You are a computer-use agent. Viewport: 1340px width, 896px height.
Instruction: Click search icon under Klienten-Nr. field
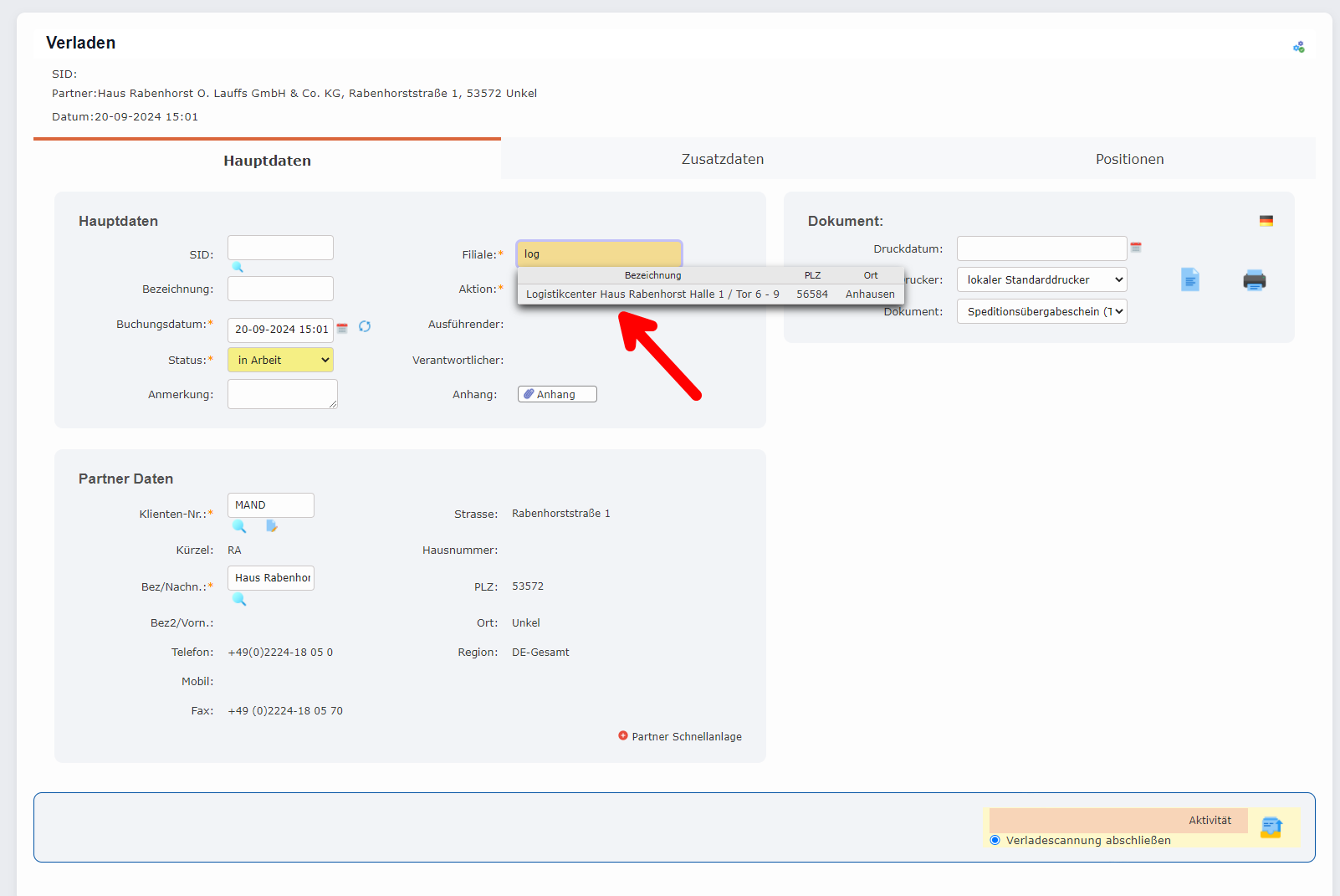[239, 526]
